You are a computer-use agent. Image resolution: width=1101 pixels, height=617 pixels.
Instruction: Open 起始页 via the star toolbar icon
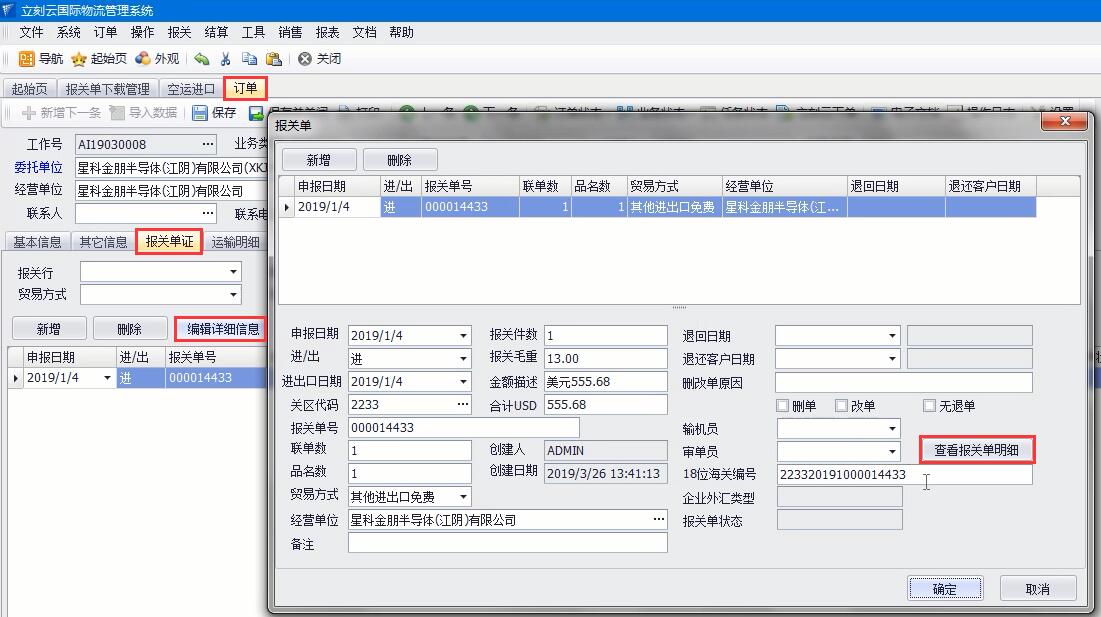coord(79,59)
